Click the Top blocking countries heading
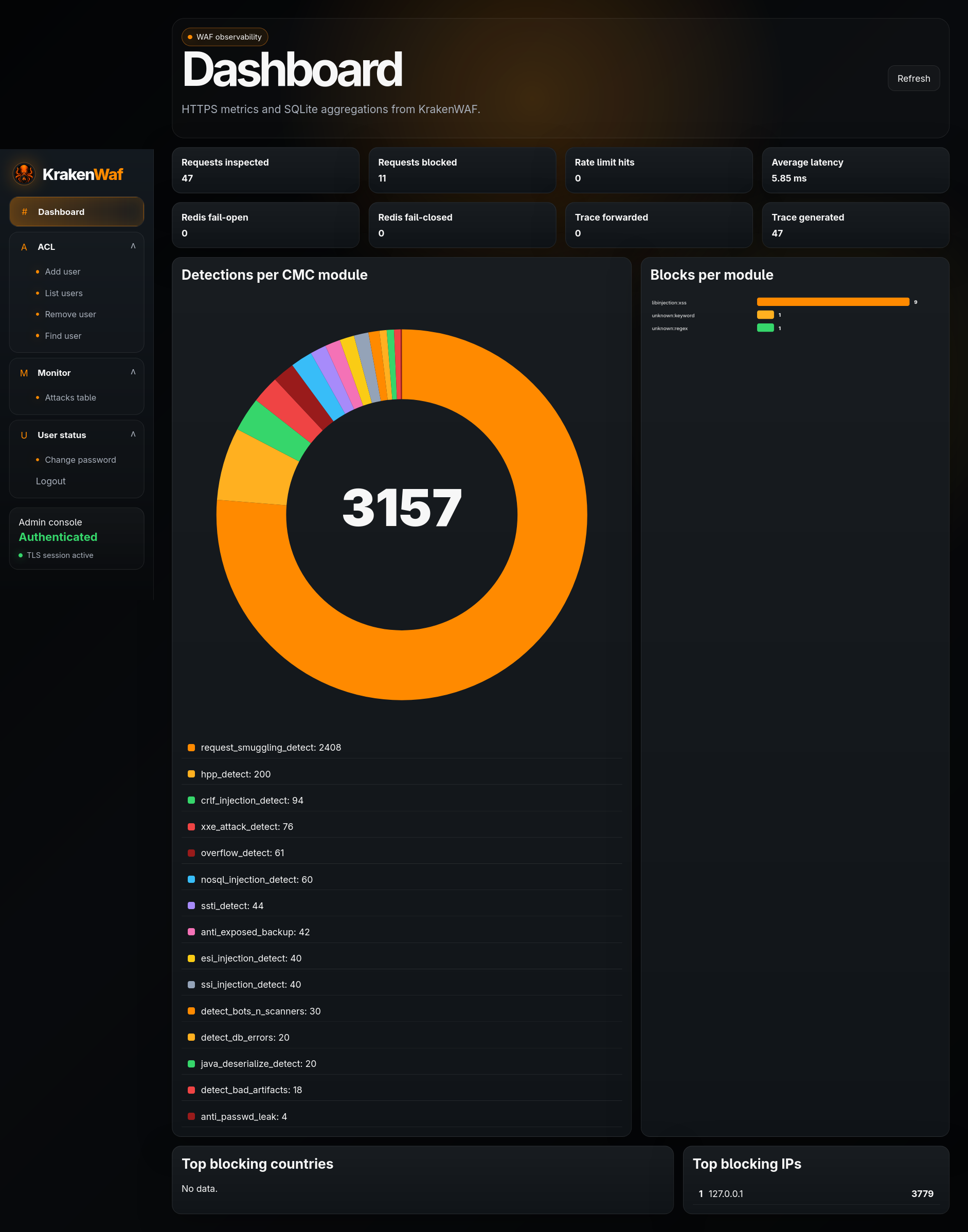 tap(257, 1164)
